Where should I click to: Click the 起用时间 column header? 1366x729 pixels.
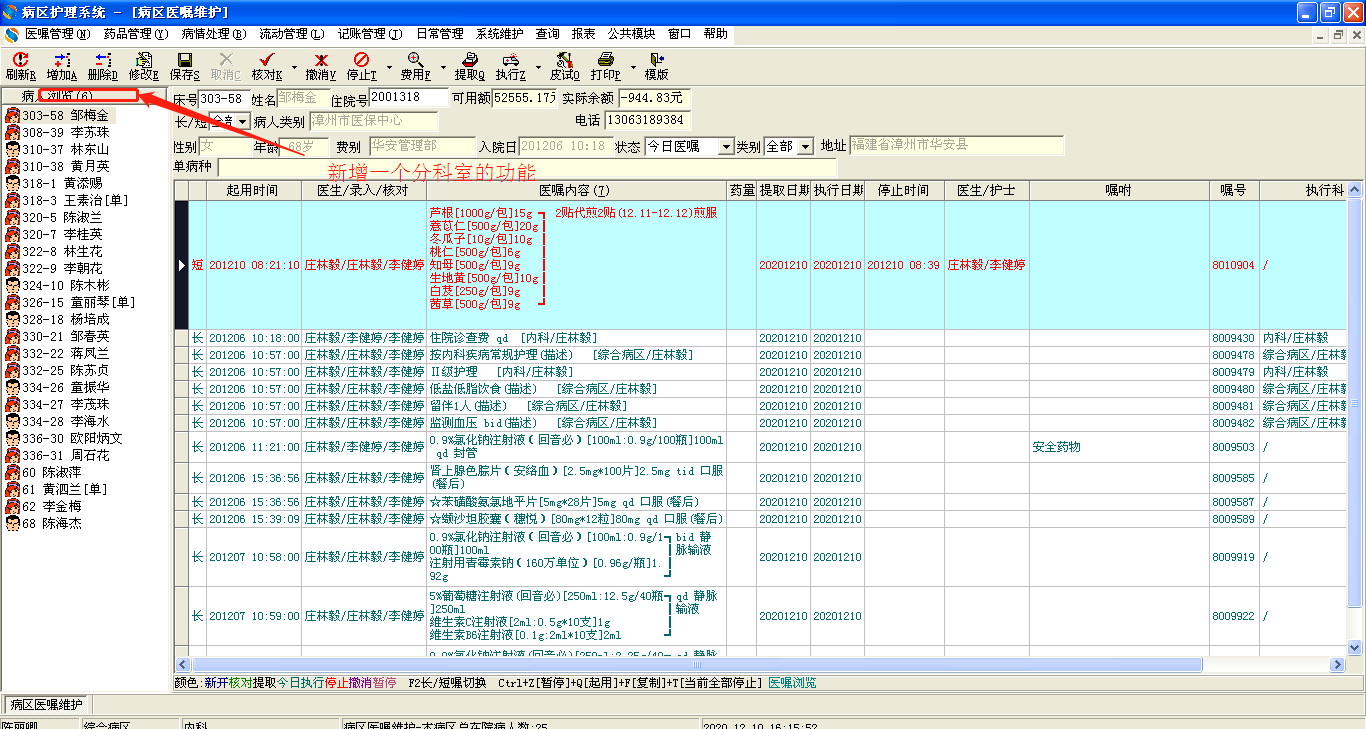coord(252,190)
